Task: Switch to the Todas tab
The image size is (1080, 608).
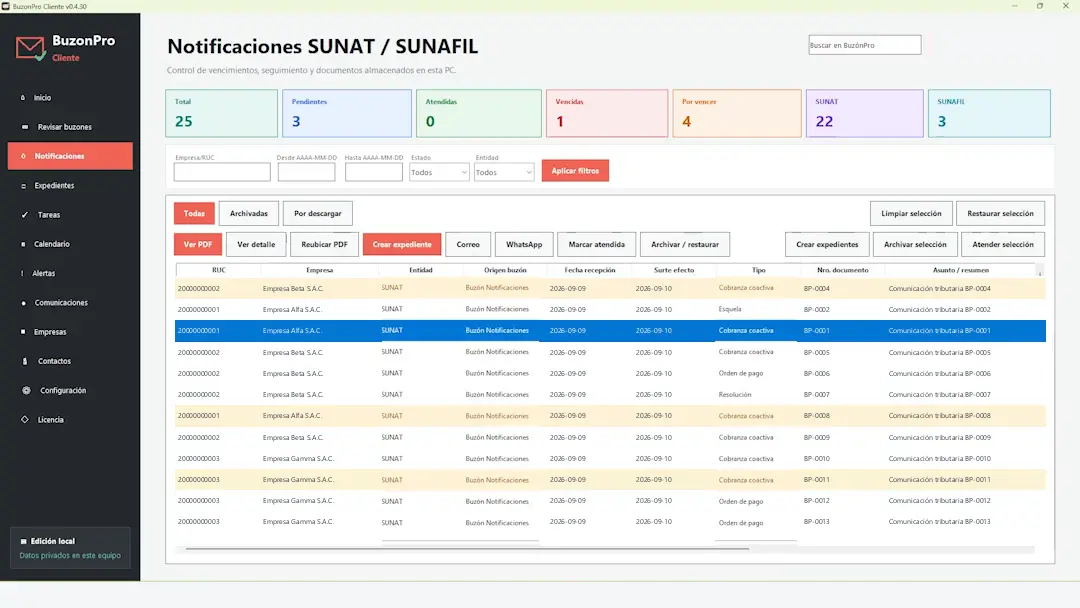Action: click(194, 213)
